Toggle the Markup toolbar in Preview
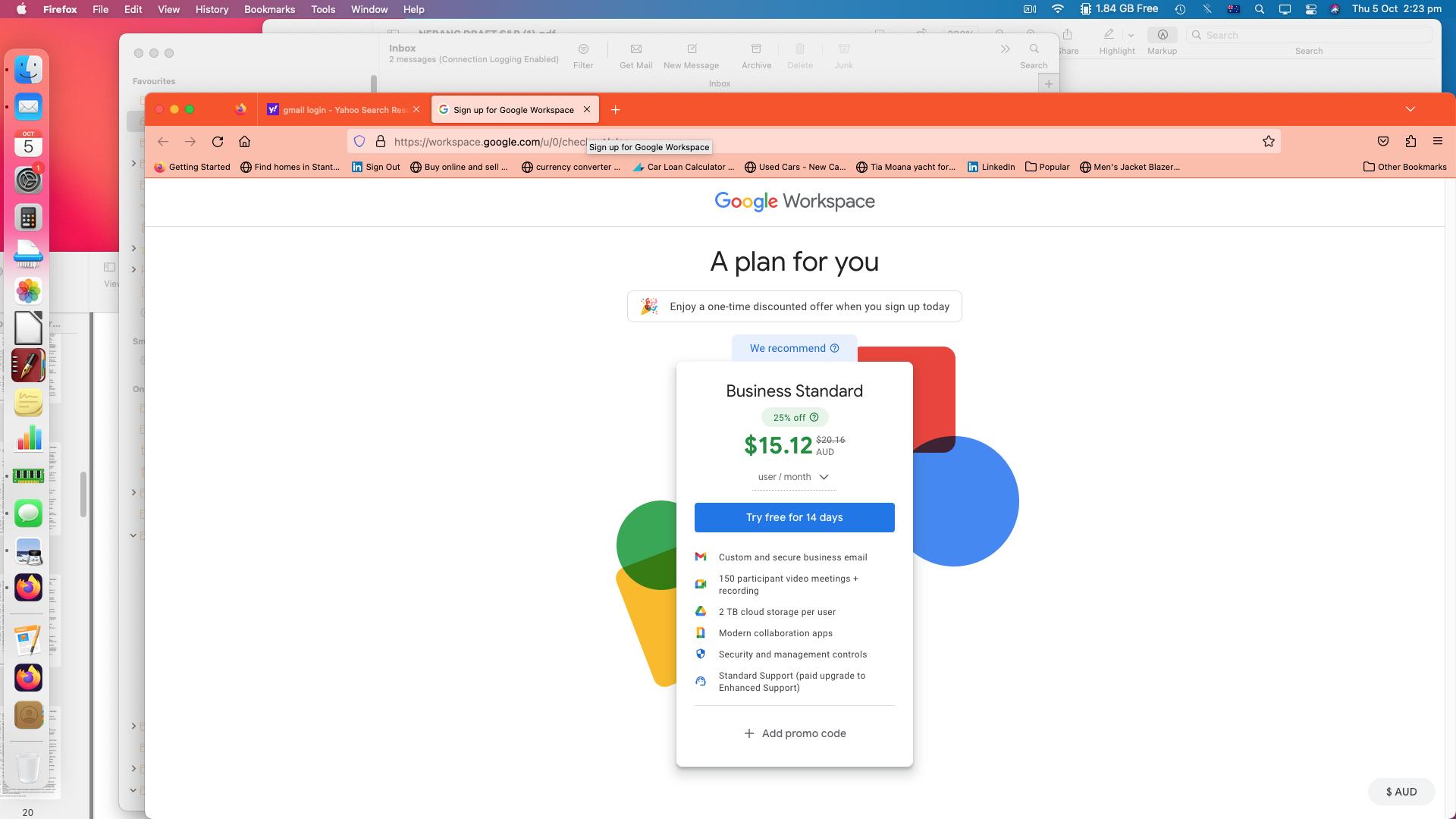This screenshot has width=1456, height=819. tap(1162, 39)
